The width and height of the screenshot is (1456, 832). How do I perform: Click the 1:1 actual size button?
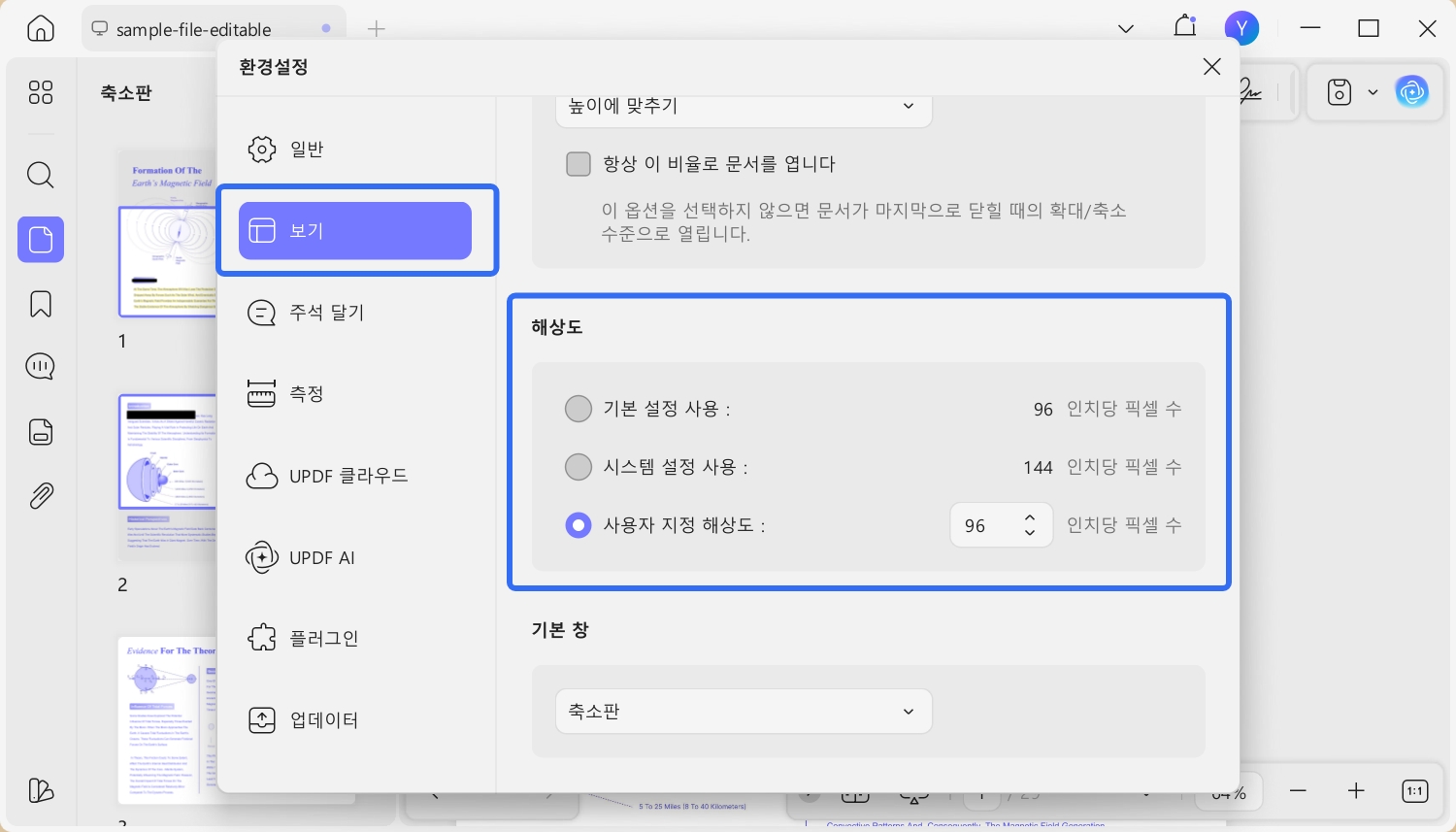click(x=1414, y=791)
